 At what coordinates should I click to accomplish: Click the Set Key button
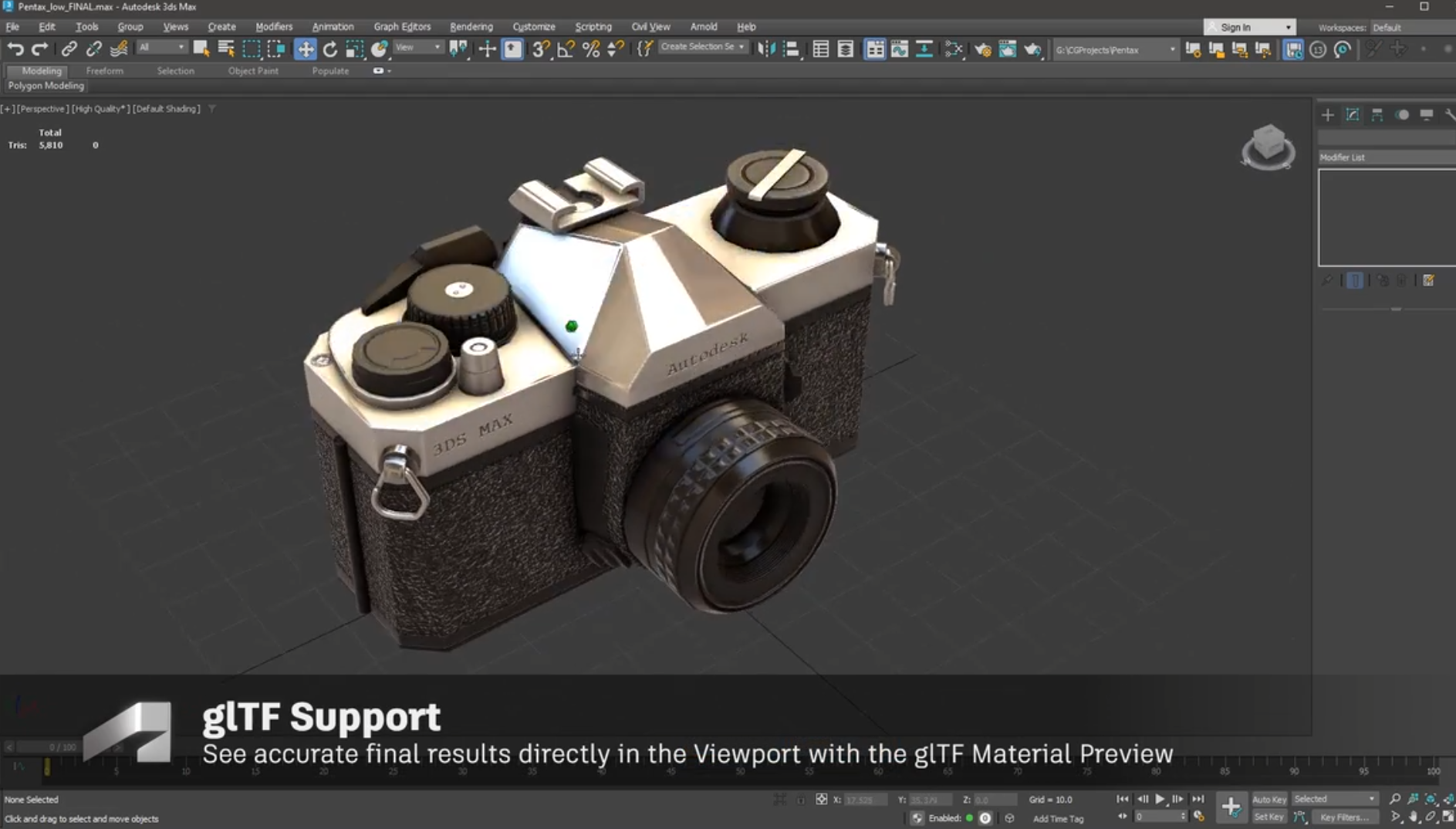click(x=1269, y=817)
